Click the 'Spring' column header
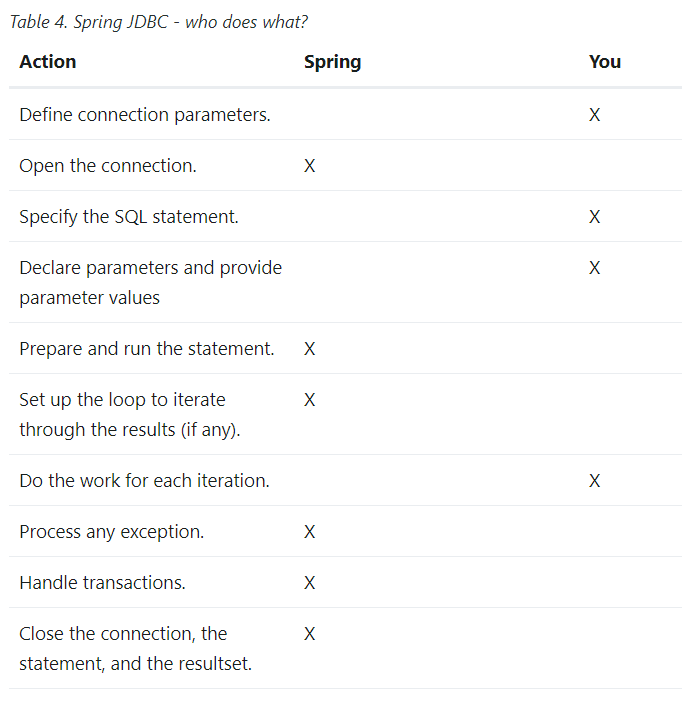This screenshot has height=704, width=682. coord(332,62)
